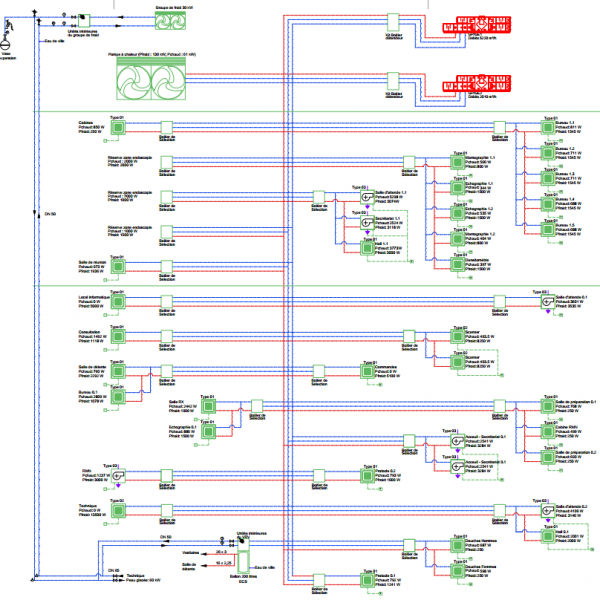Image resolution: width=600 pixels, height=600 pixels.
Task: Click the Cabines cassette unit
Action: (117, 127)
